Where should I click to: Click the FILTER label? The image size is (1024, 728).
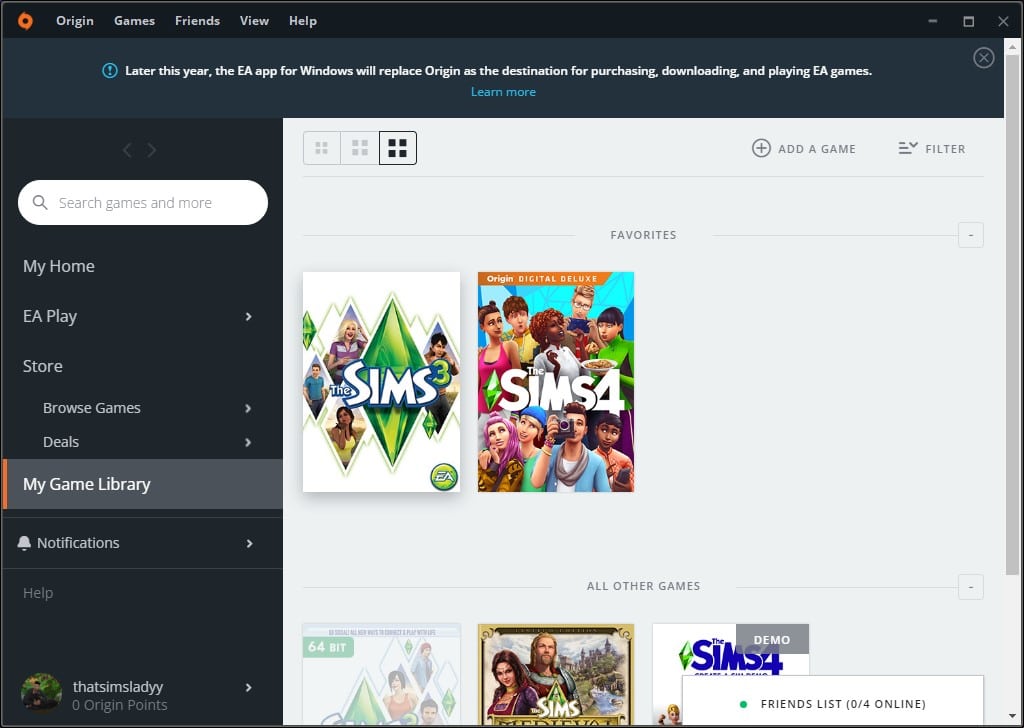click(945, 149)
